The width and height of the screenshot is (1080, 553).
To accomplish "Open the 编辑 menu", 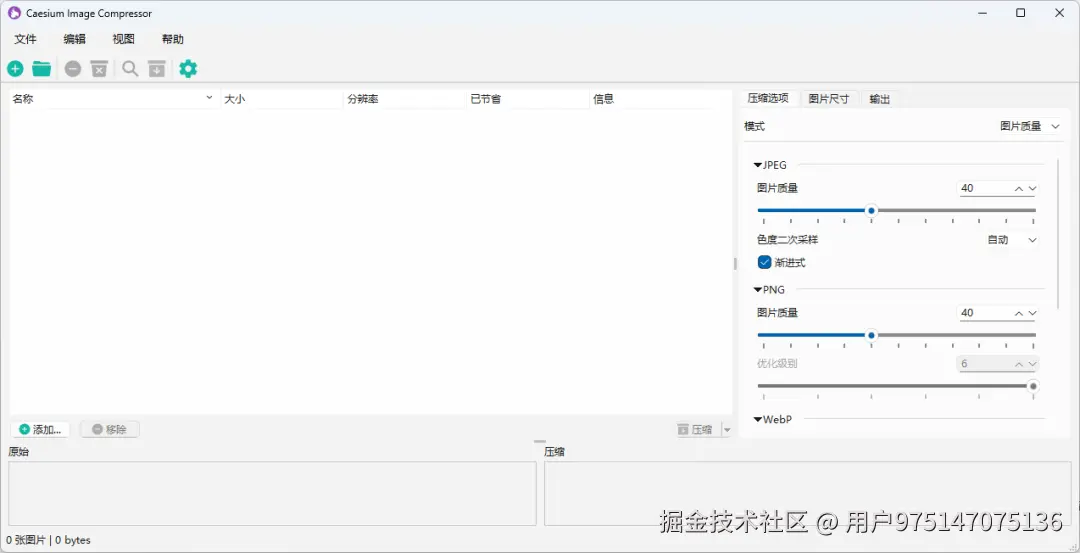I will (74, 39).
